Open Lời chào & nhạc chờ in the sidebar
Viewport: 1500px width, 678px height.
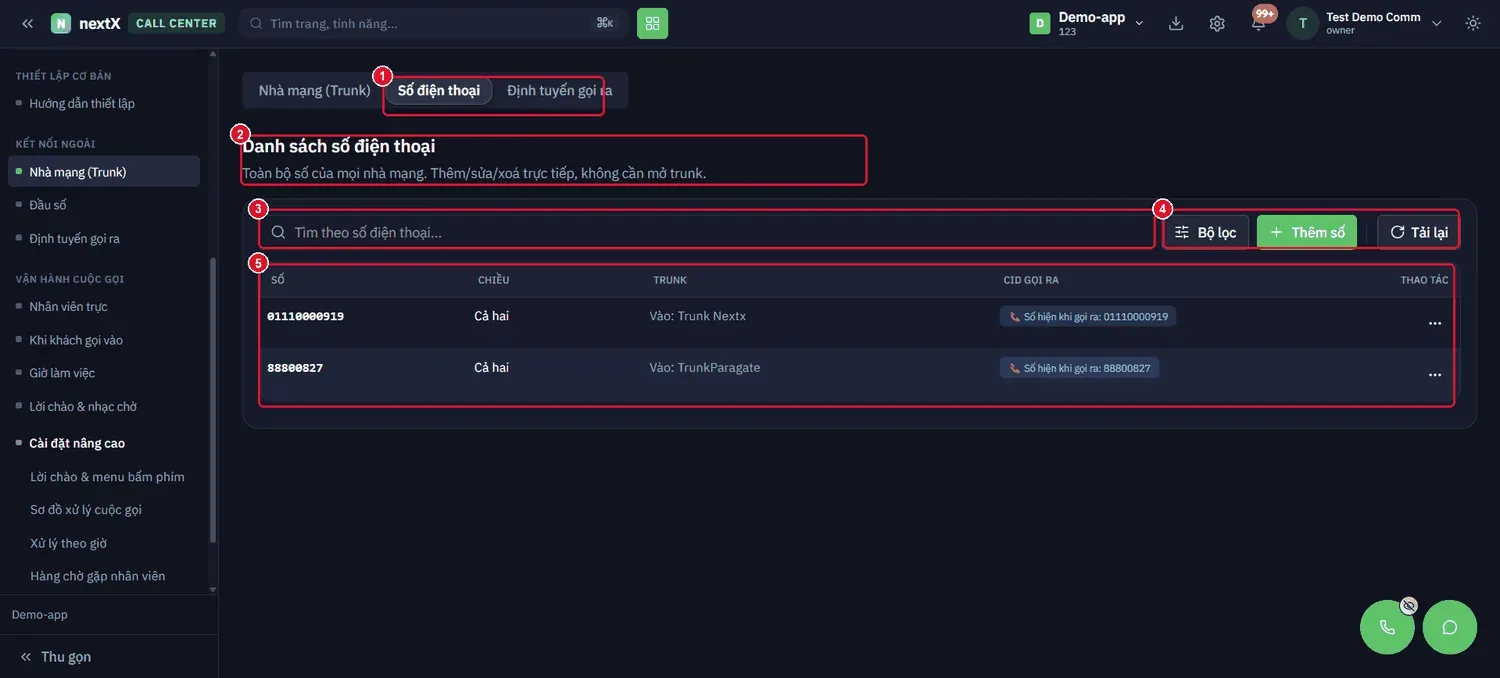[x=83, y=407]
